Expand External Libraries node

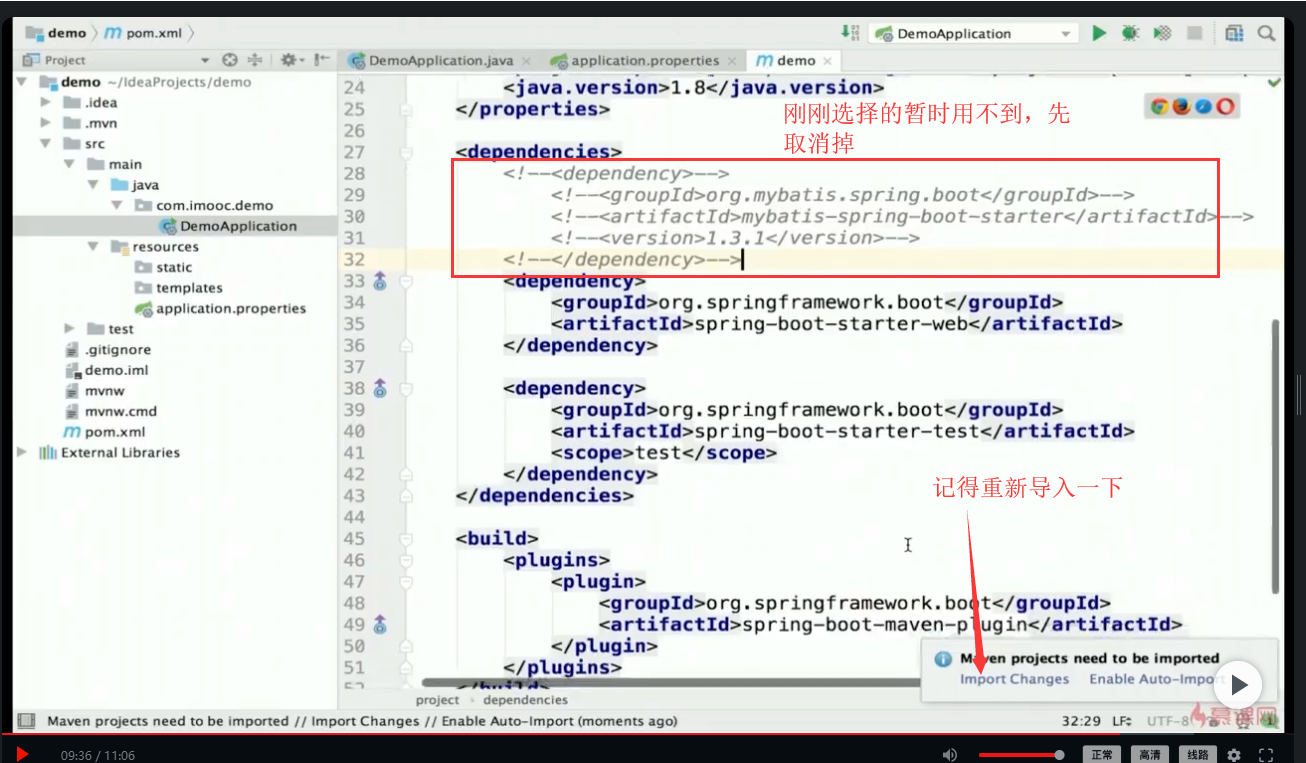pyautogui.click(x=23, y=452)
